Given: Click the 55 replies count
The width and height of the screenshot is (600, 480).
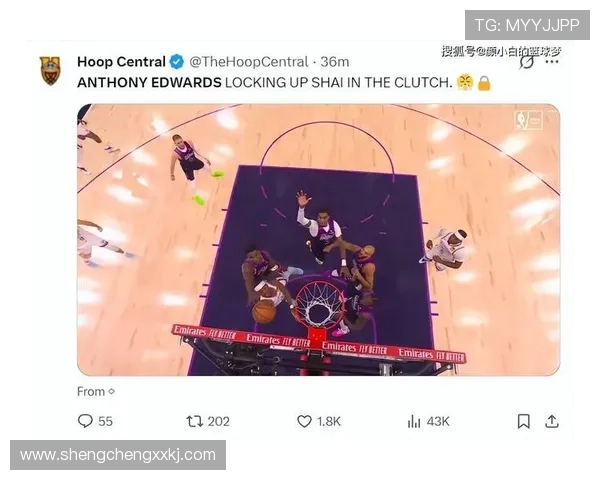Looking at the screenshot, I should point(105,421).
